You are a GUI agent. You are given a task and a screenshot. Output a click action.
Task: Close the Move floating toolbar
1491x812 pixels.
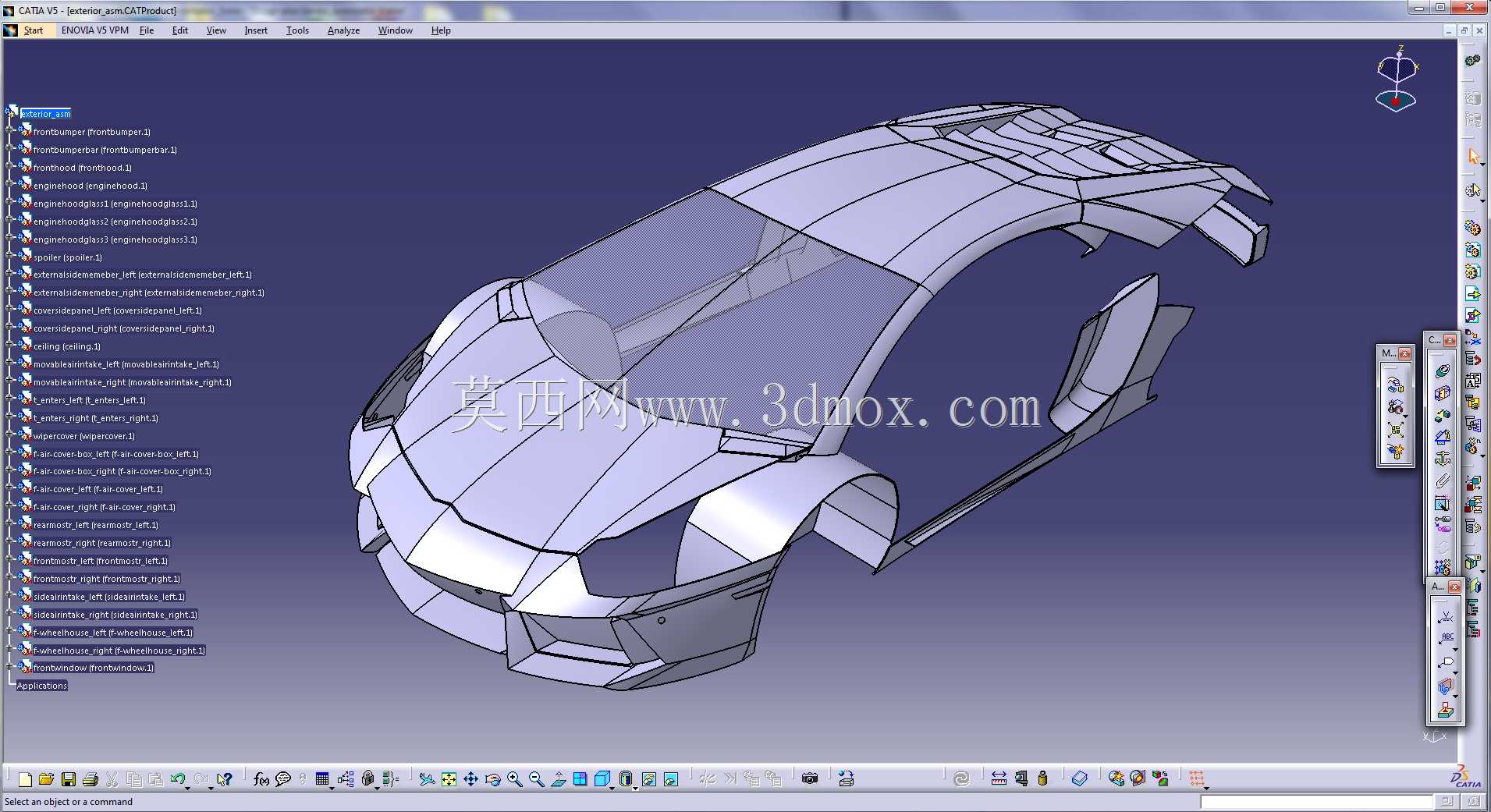pyautogui.click(x=1404, y=353)
